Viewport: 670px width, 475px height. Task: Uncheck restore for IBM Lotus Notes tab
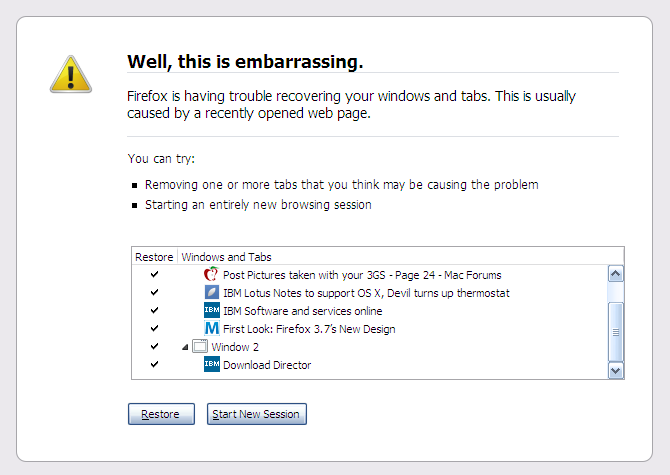pyautogui.click(x=154, y=292)
